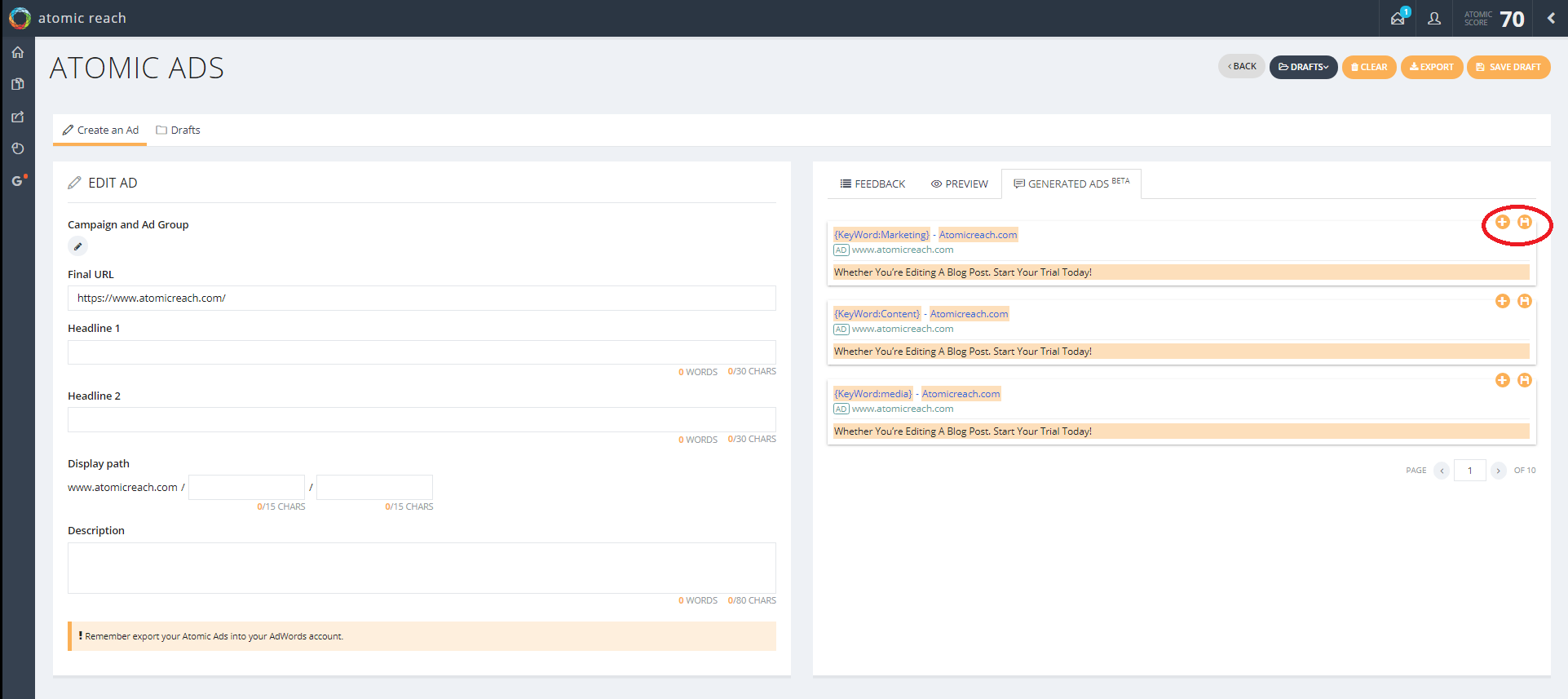Open the Preview tab
The image size is (1568, 699).
(x=959, y=184)
